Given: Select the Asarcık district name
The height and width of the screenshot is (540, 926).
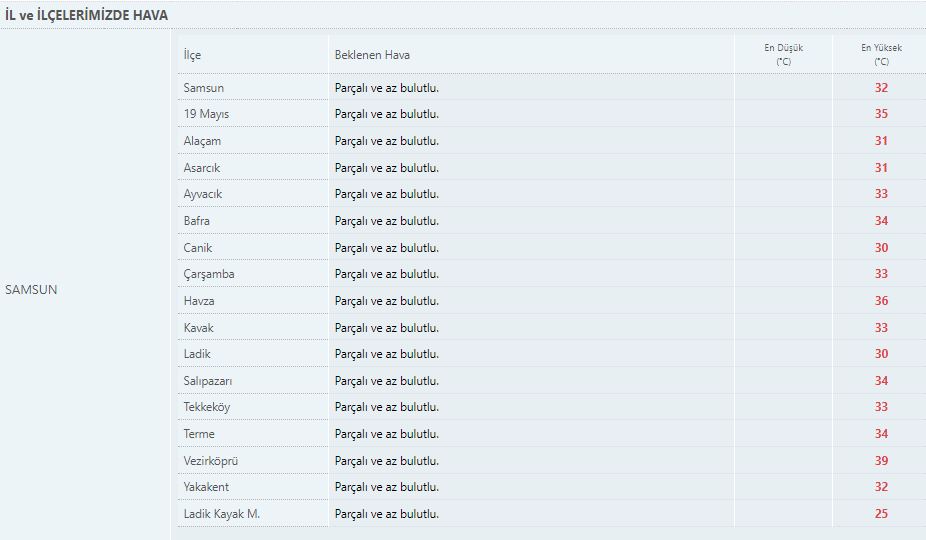Looking at the screenshot, I should 201,168.
